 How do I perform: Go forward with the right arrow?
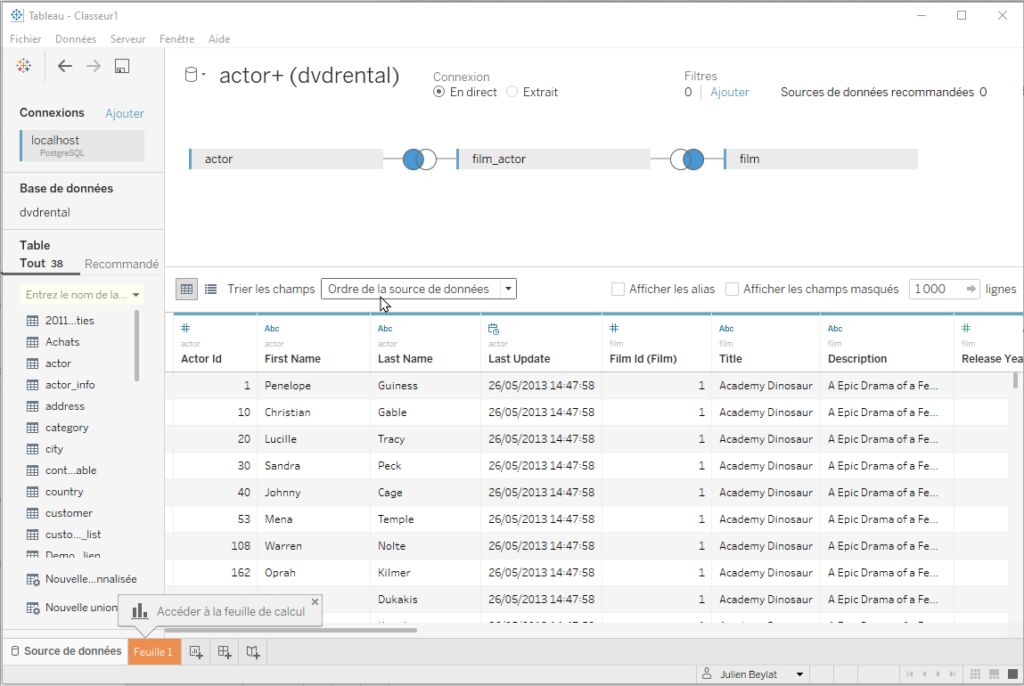tap(93, 65)
